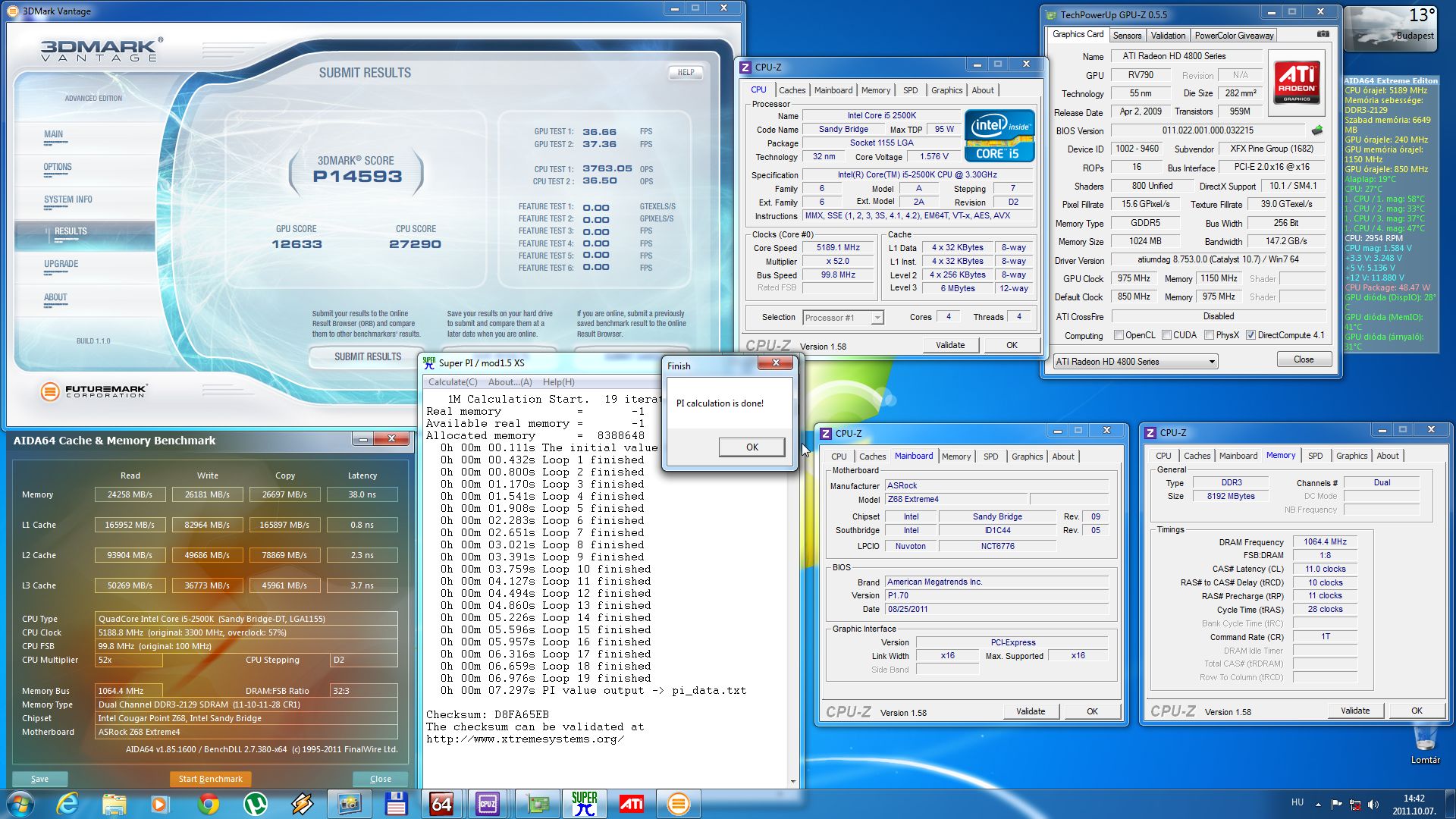This screenshot has height=819, width=1456.
Task: Click the ATI Radeon logo in GPU-Z
Action: [x=1296, y=83]
